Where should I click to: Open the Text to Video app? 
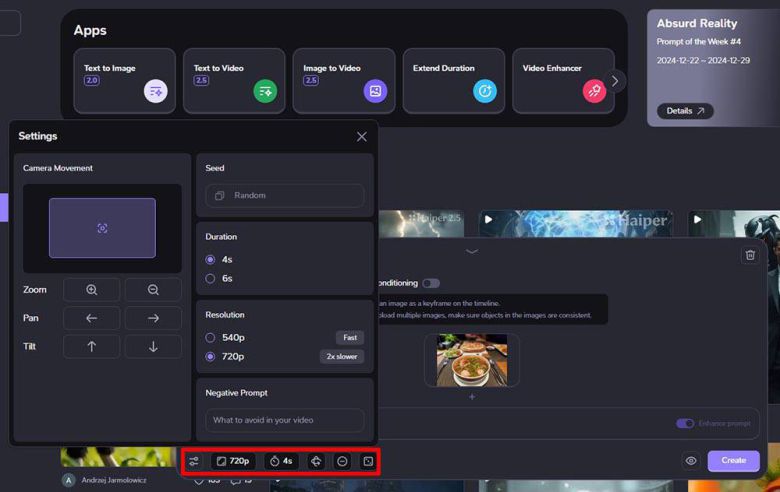235,80
